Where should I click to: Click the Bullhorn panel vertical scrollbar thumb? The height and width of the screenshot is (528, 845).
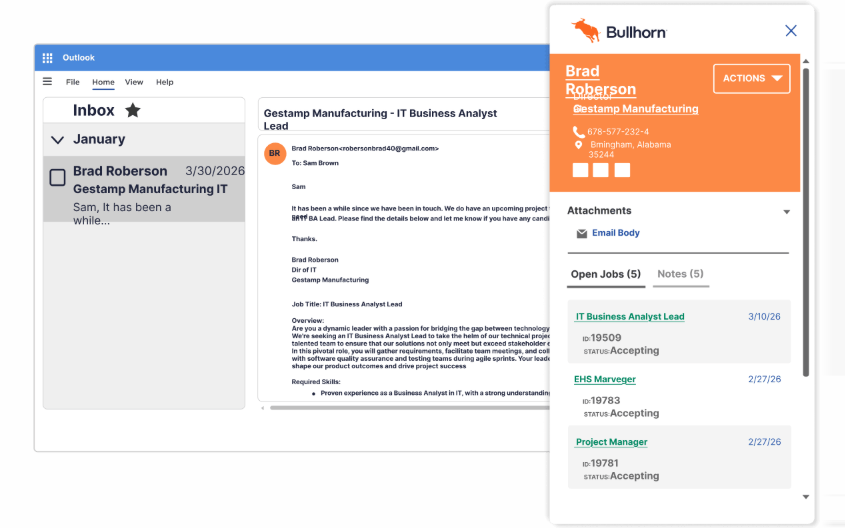tap(806, 222)
